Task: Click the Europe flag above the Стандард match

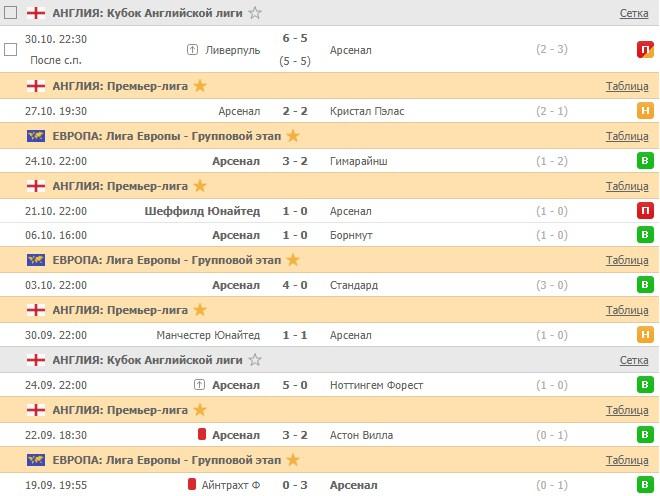Action: (x=35, y=260)
